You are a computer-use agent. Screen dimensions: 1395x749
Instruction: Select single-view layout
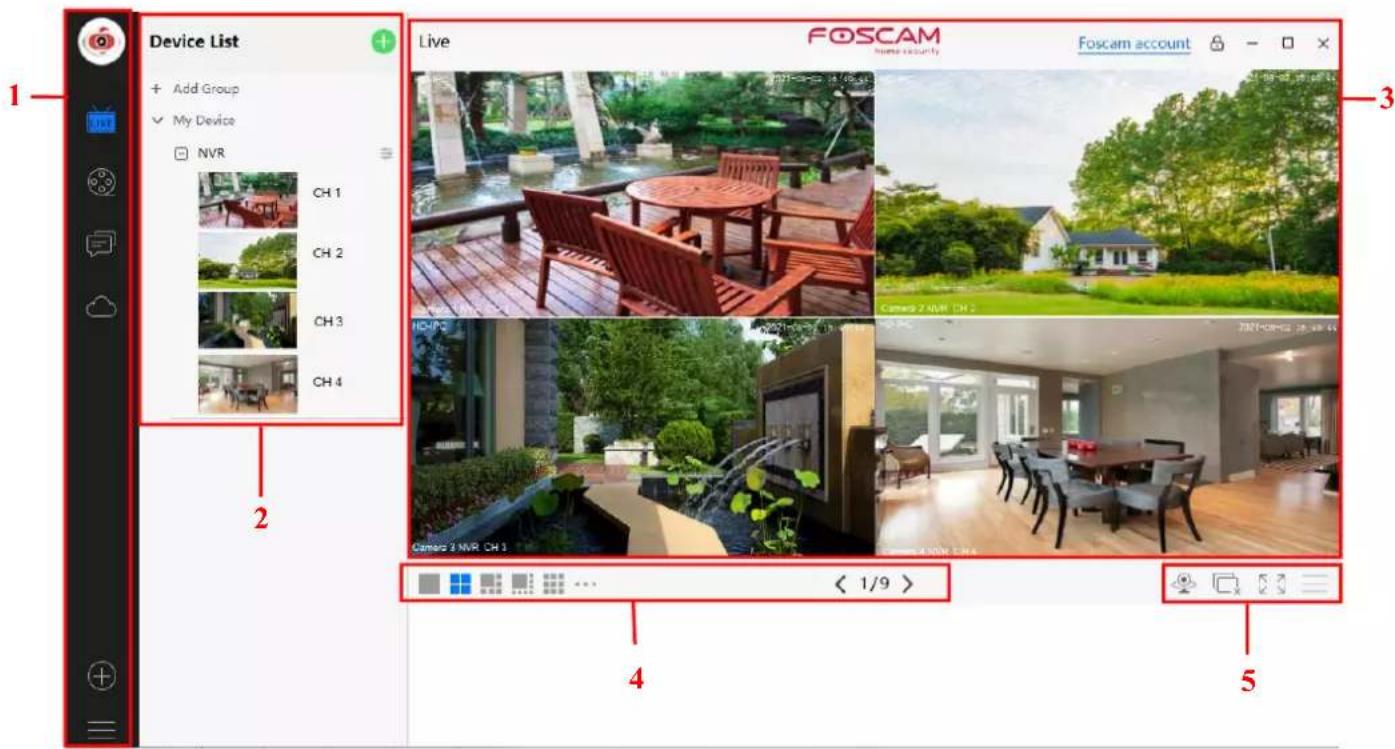click(429, 584)
